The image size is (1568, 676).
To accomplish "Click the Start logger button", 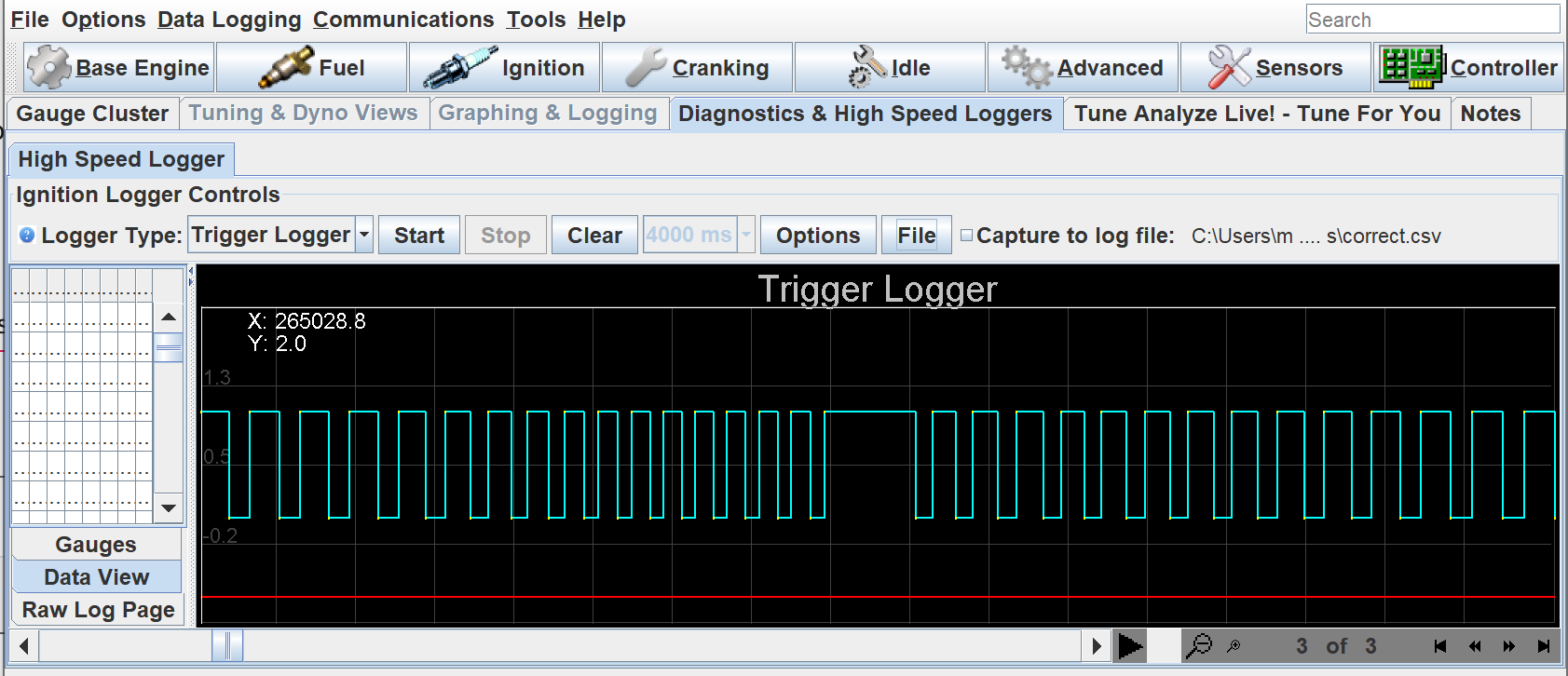I will [x=418, y=236].
